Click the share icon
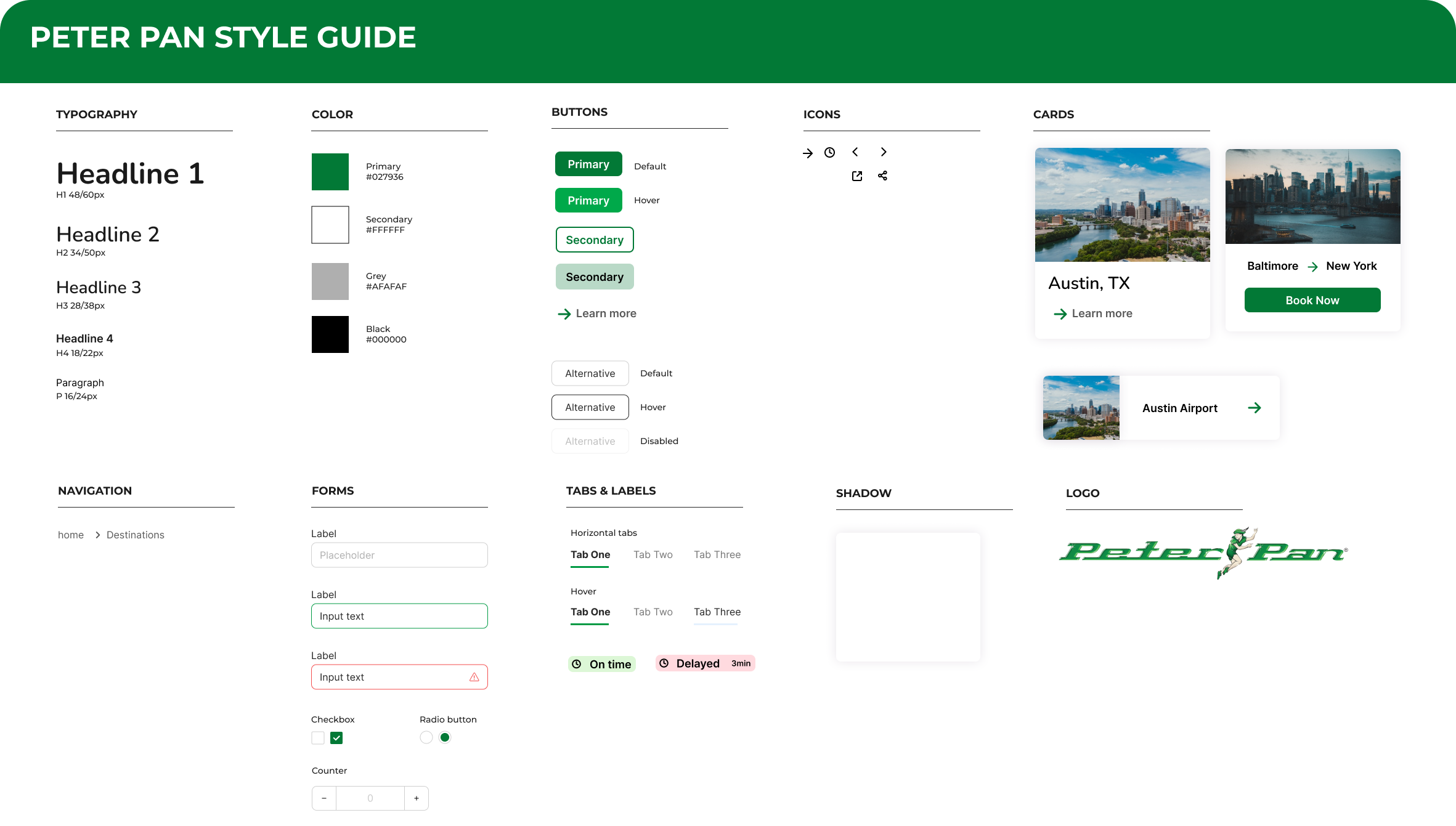Viewport: 1456px width, 826px height. tap(883, 176)
